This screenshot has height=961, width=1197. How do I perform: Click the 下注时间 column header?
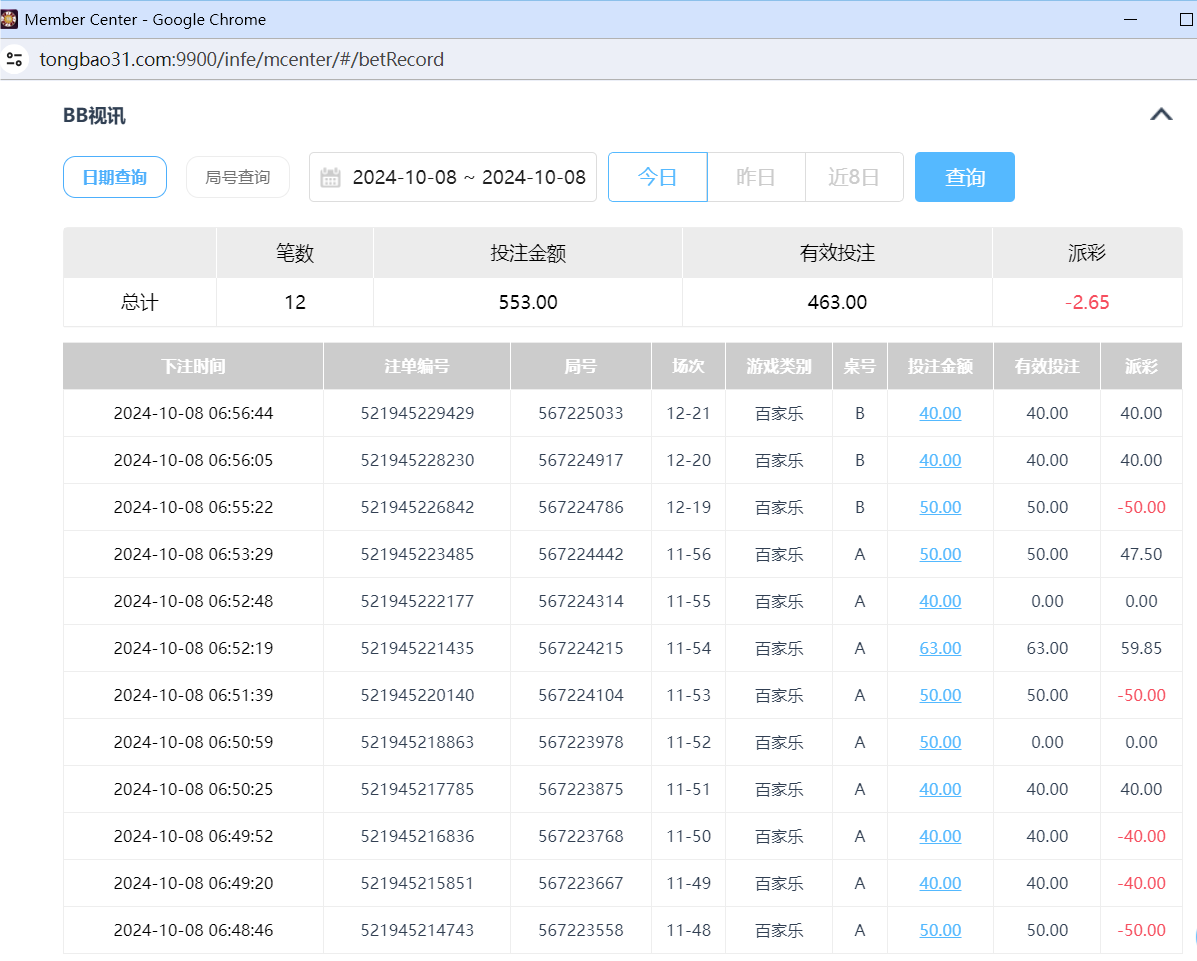tap(193, 366)
